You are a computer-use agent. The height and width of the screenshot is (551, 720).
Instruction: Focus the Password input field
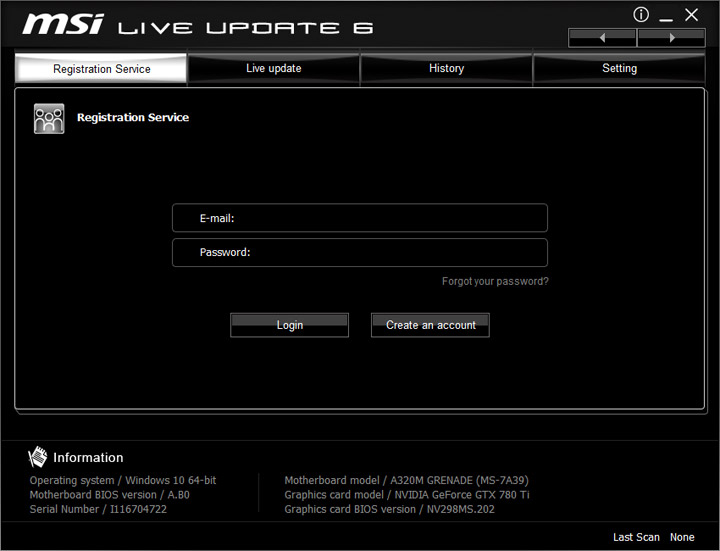click(360, 253)
